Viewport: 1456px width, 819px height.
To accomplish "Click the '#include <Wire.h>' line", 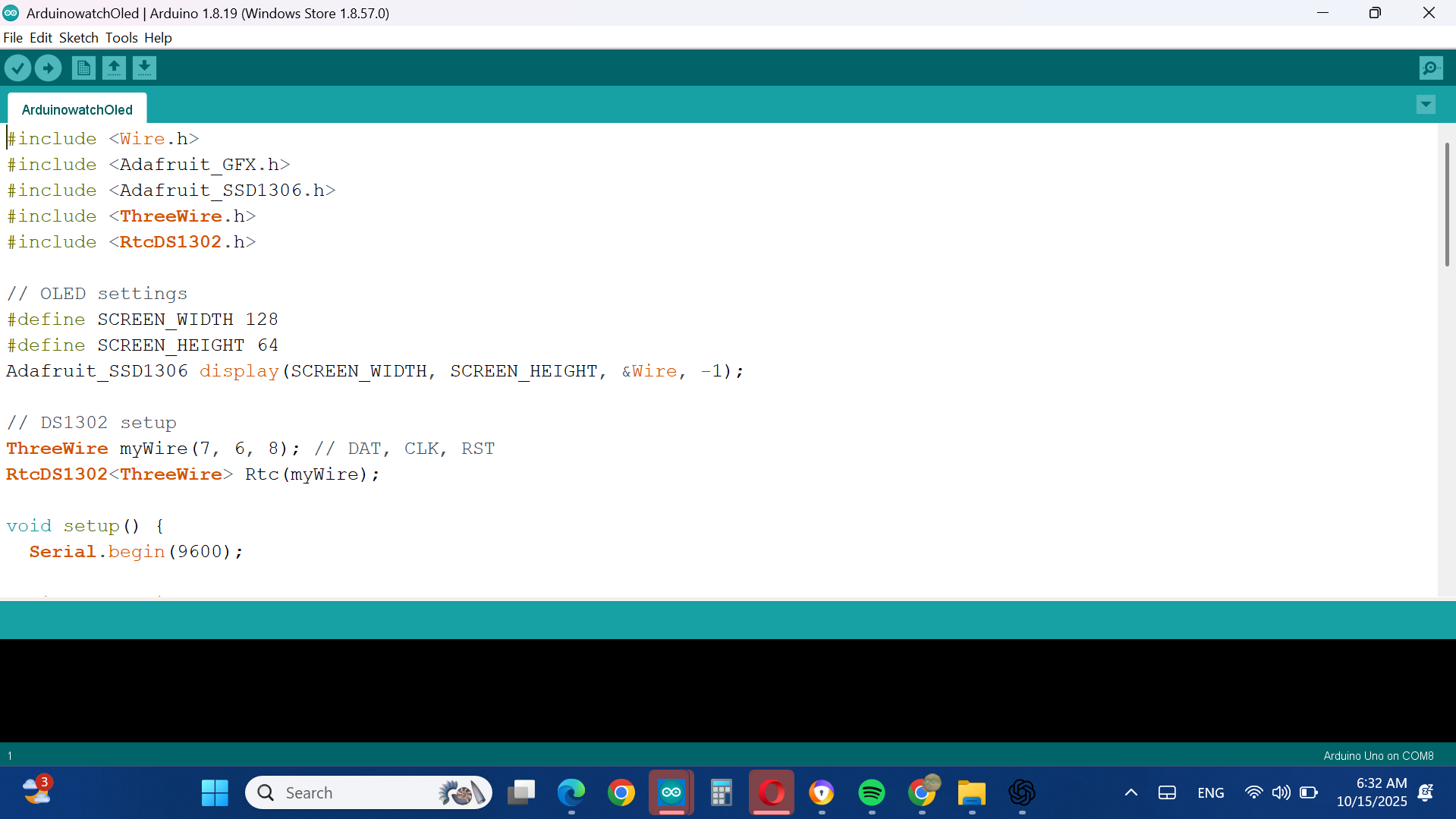I will (x=103, y=139).
